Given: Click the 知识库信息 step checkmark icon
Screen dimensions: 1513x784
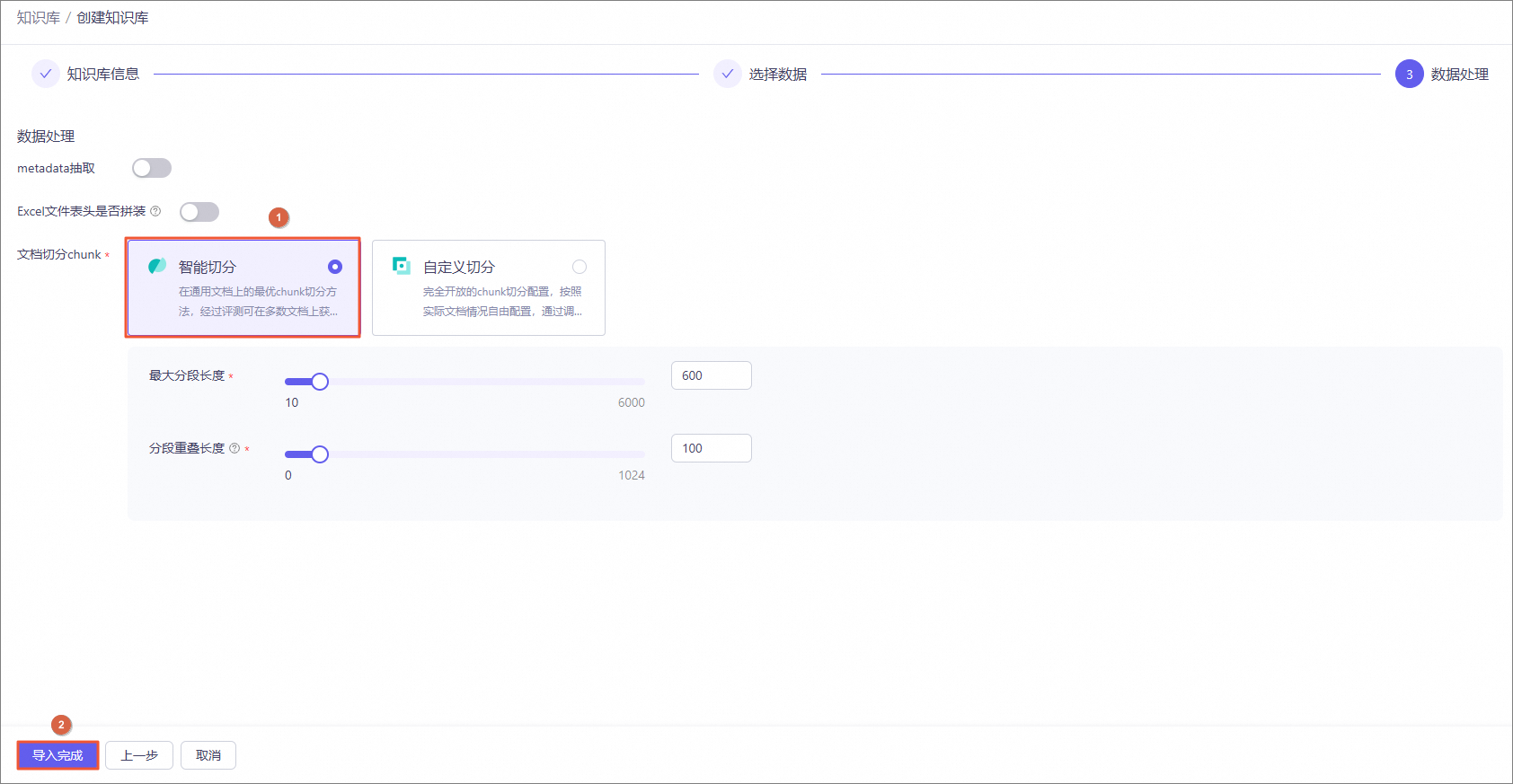Looking at the screenshot, I should [46, 74].
